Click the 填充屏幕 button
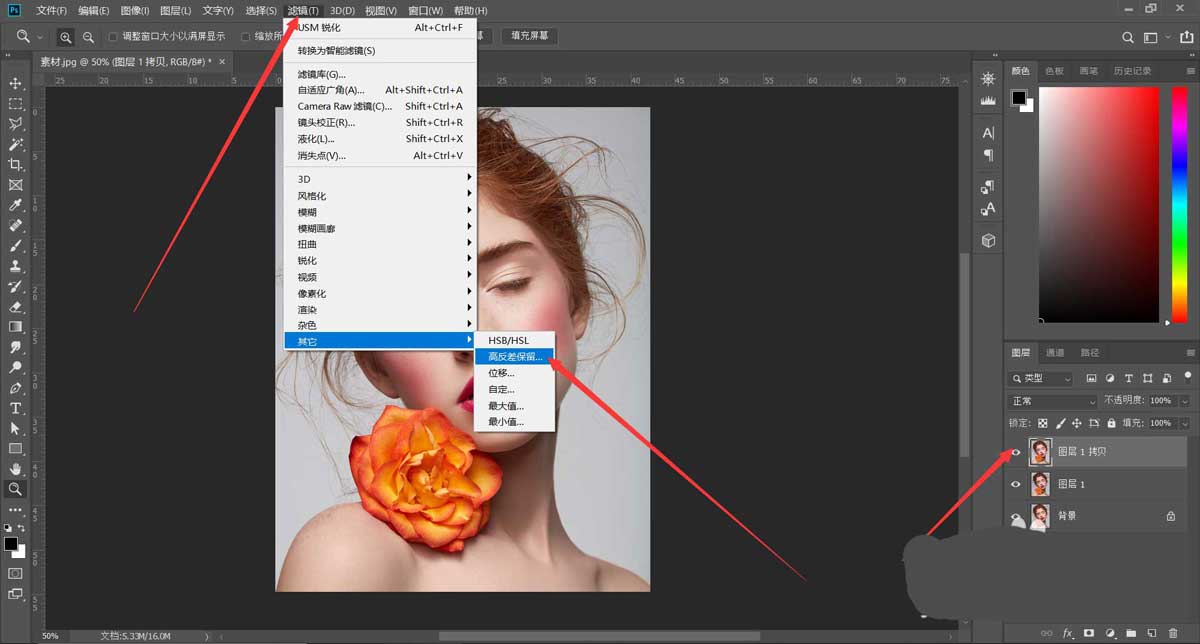This screenshot has height=644, width=1200. 530,35
